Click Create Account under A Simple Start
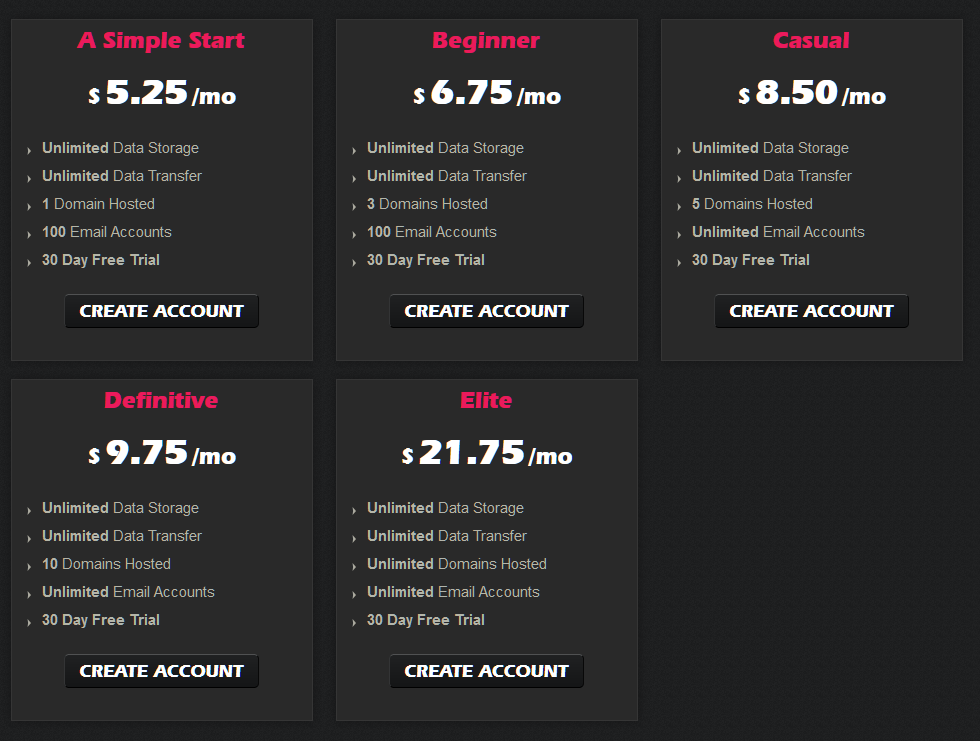 (x=162, y=311)
